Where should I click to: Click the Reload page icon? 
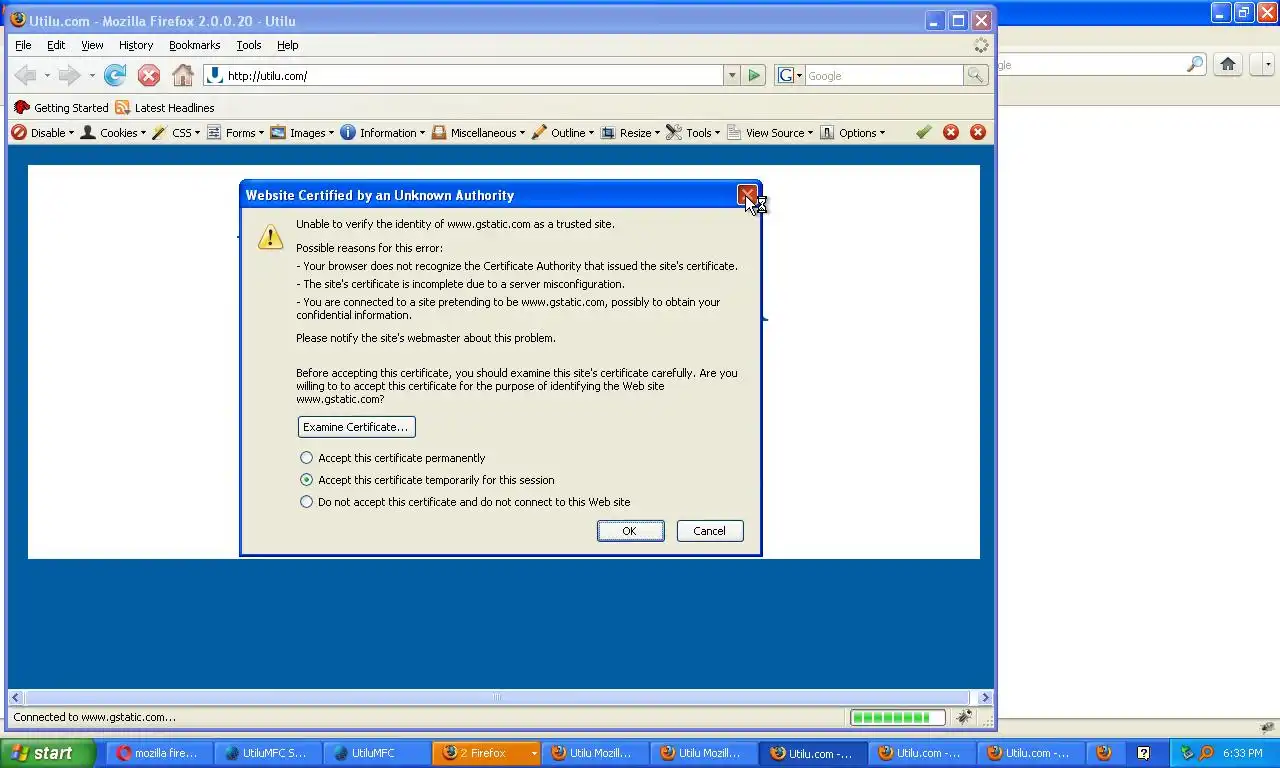(x=115, y=75)
